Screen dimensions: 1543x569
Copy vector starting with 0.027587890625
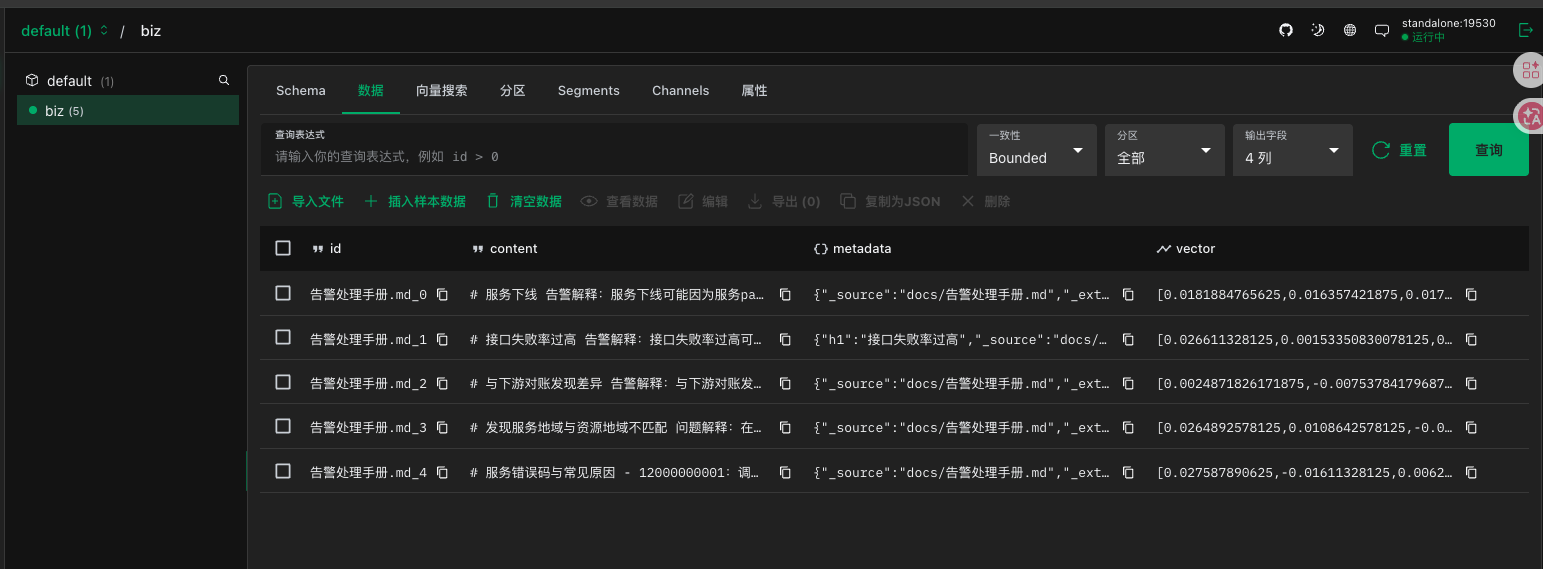pyautogui.click(x=1471, y=472)
